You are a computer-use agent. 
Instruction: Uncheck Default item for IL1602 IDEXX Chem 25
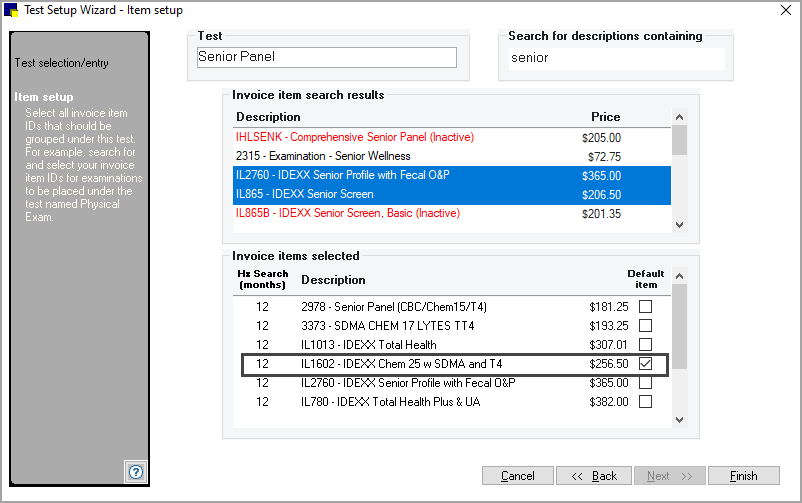click(645, 363)
